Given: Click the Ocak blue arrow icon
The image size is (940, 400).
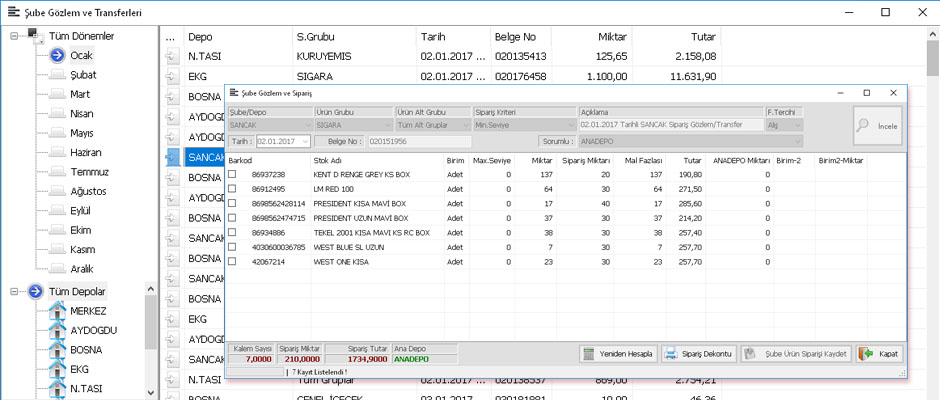Looking at the screenshot, I should point(58,56).
